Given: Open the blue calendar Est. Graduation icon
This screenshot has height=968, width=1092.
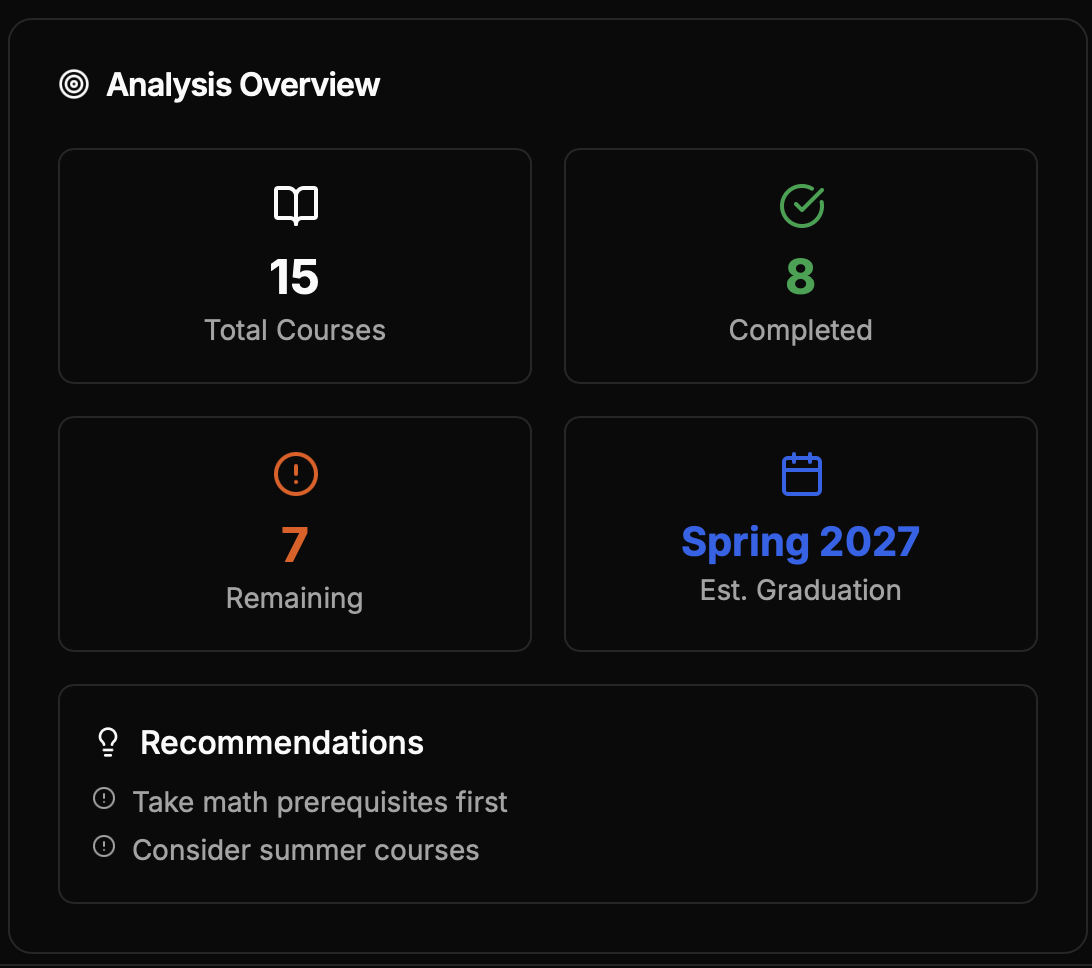Looking at the screenshot, I should tap(801, 473).
